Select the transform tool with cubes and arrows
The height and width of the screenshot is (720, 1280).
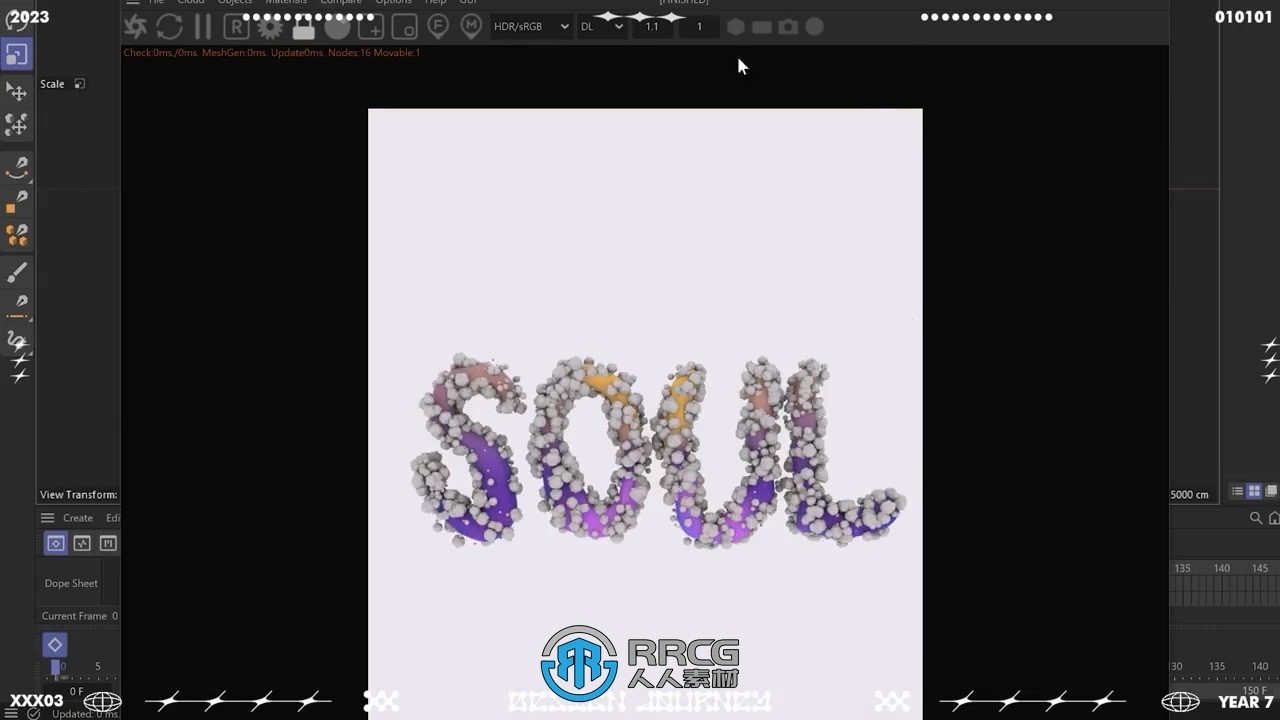17,124
